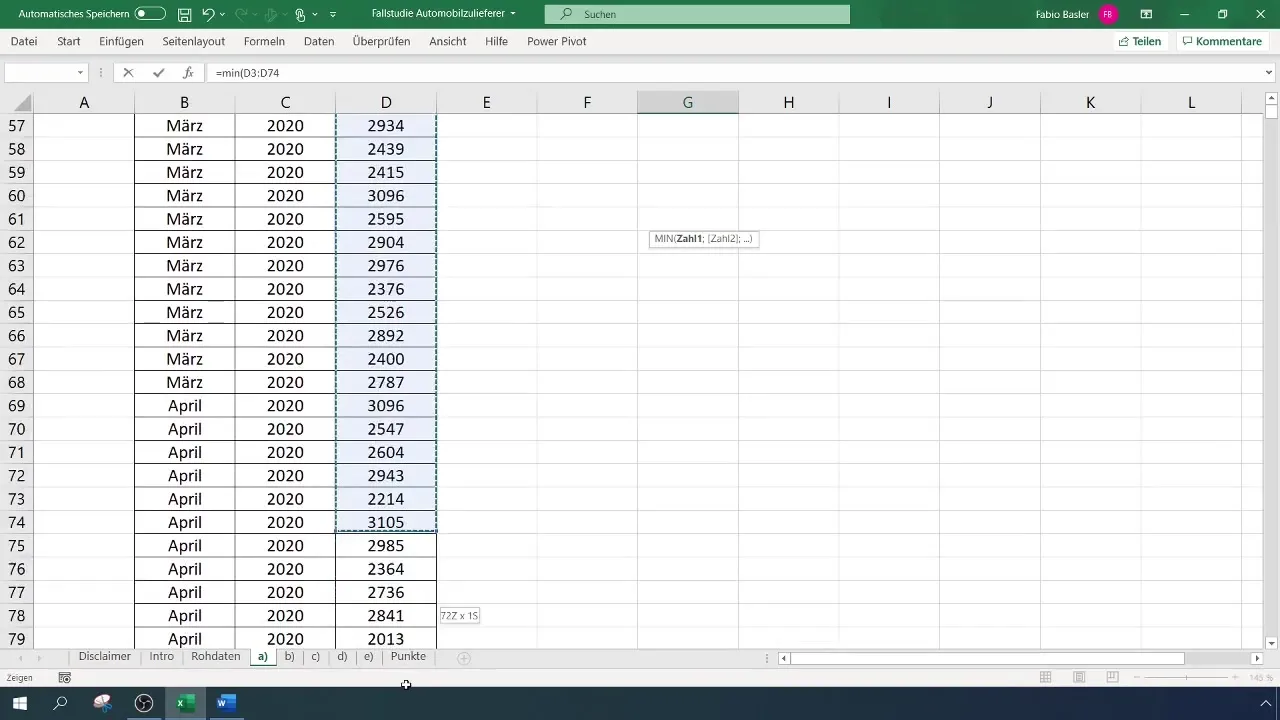Click cell D73 containing 2214
The height and width of the screenshot is (720, 1280).
tap(386, 499)
